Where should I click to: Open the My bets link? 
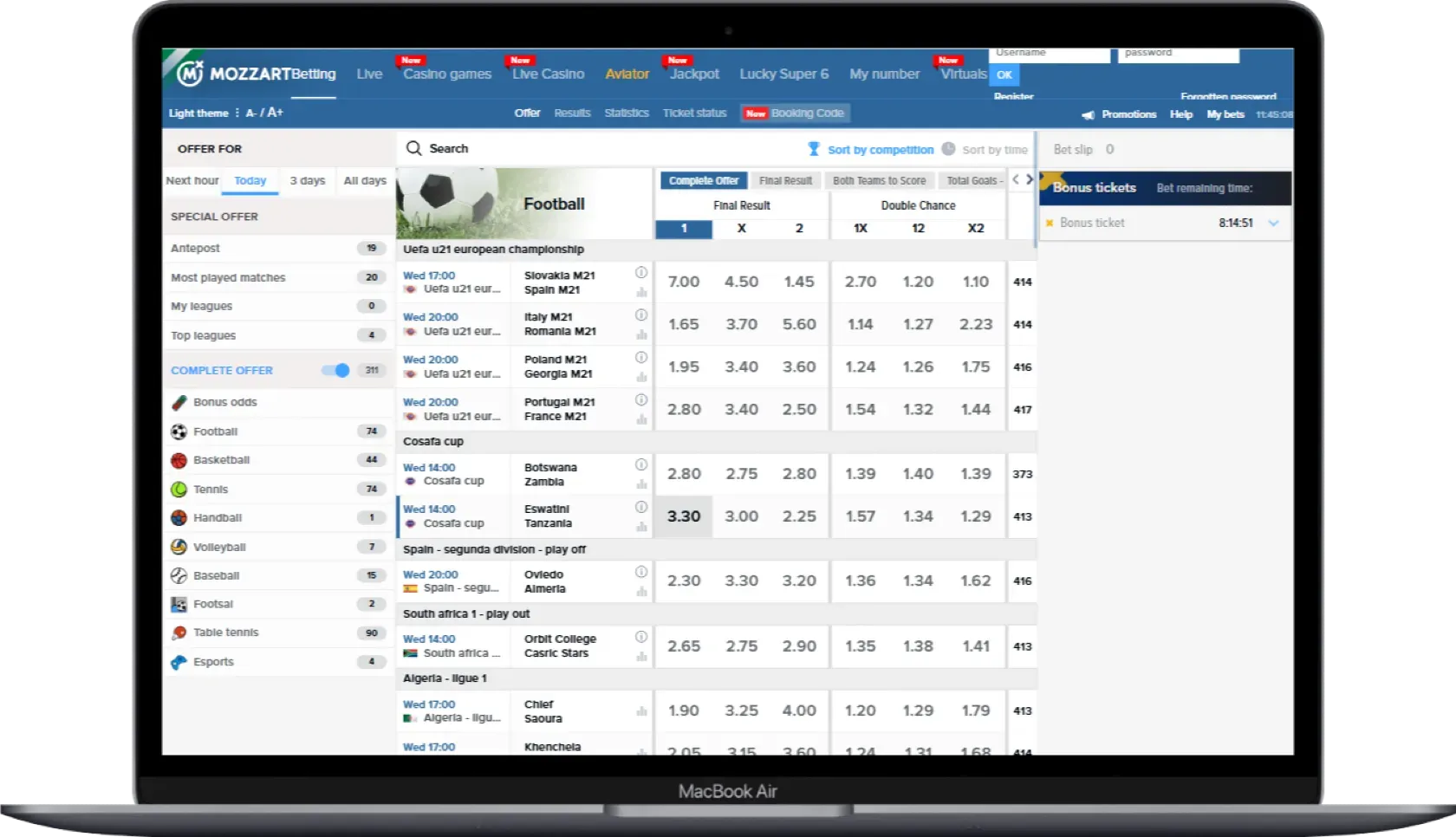(x=1225, y=114)
